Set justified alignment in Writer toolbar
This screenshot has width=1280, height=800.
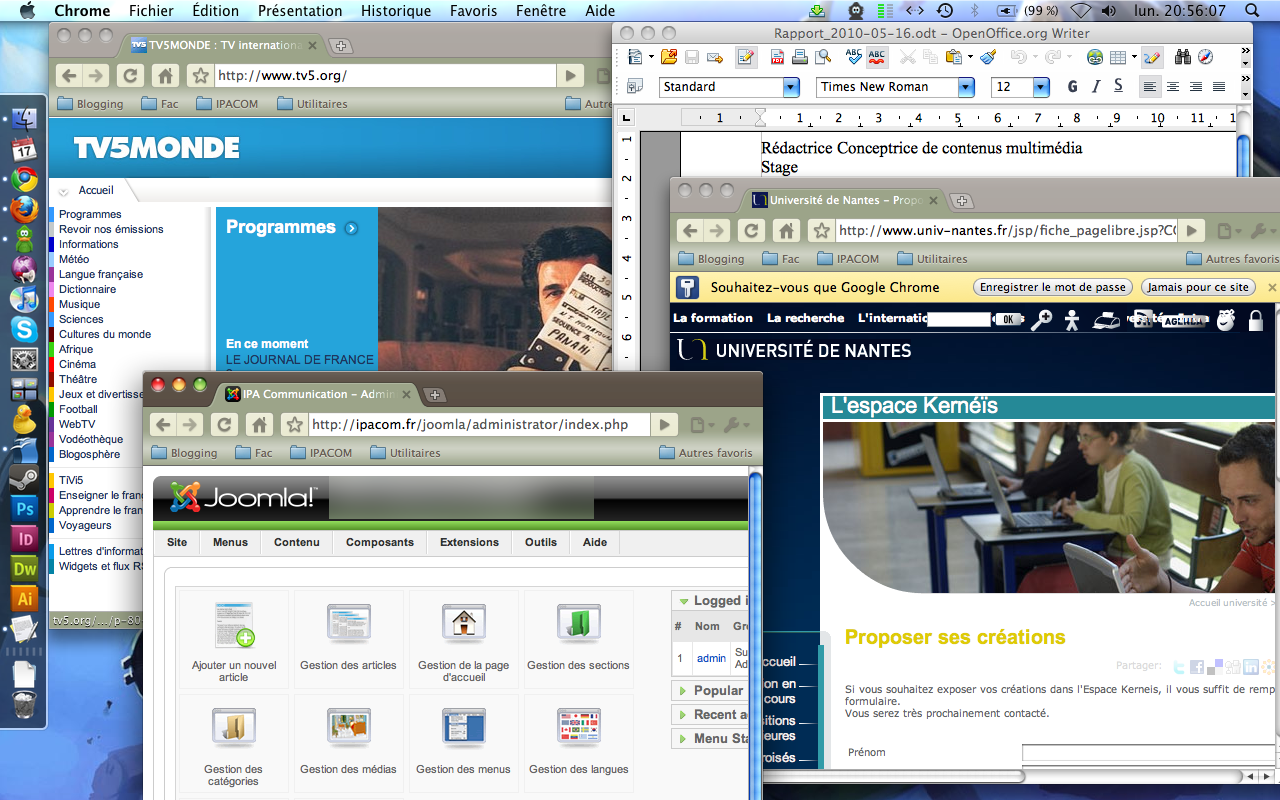[1219, 87]
